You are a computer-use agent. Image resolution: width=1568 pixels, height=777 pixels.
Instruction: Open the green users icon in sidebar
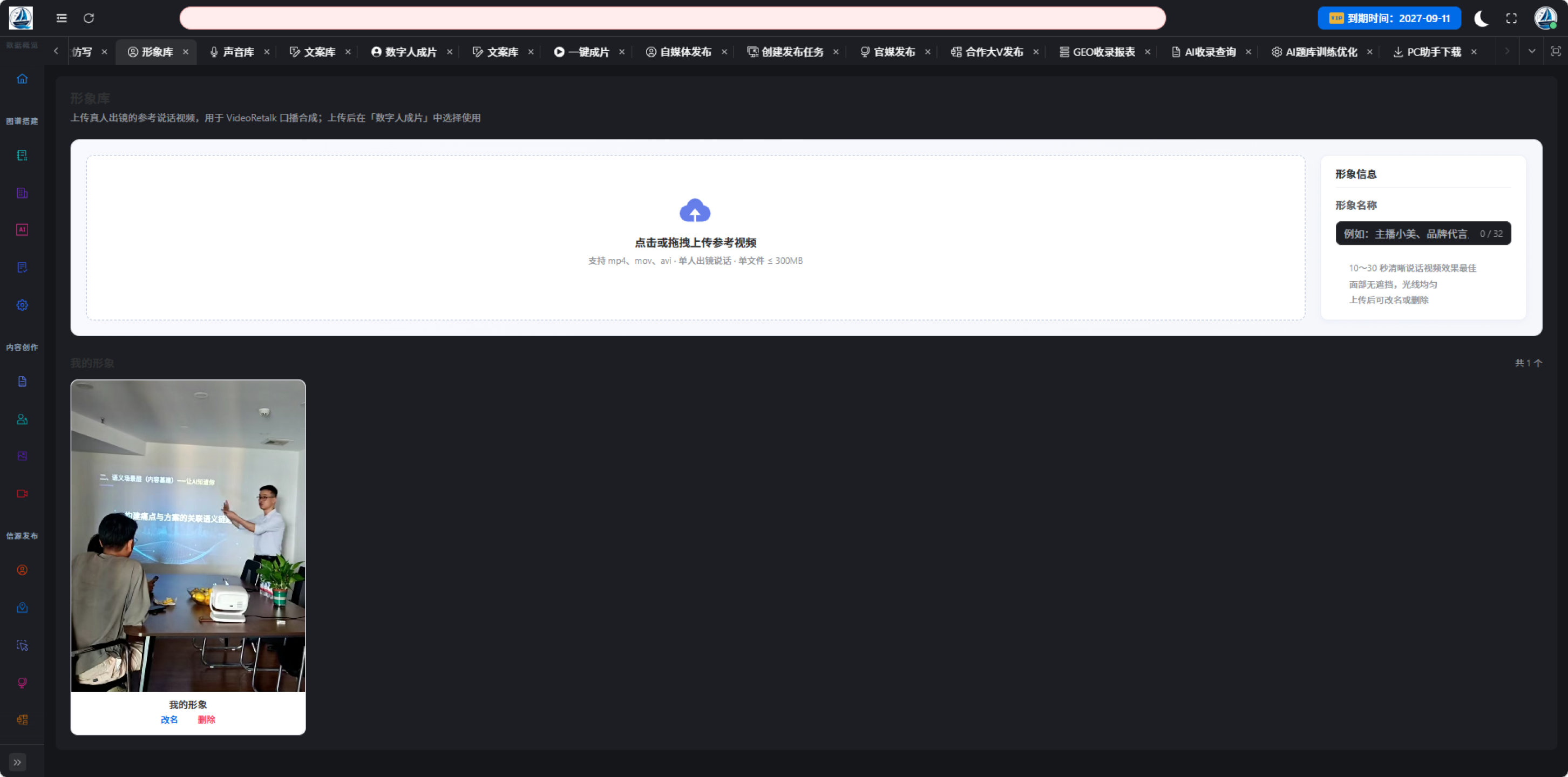22,419
